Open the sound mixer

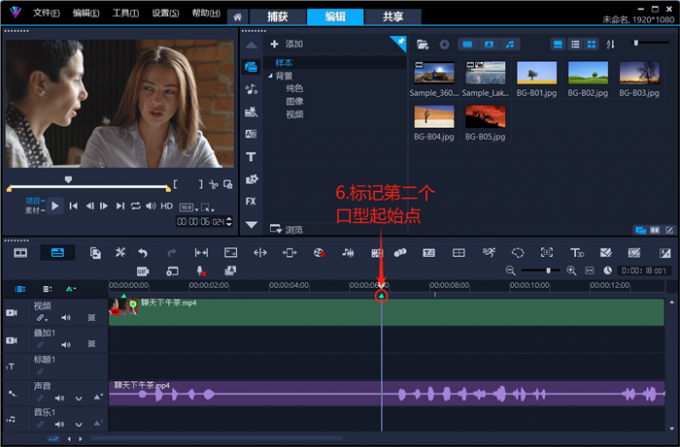348,253
